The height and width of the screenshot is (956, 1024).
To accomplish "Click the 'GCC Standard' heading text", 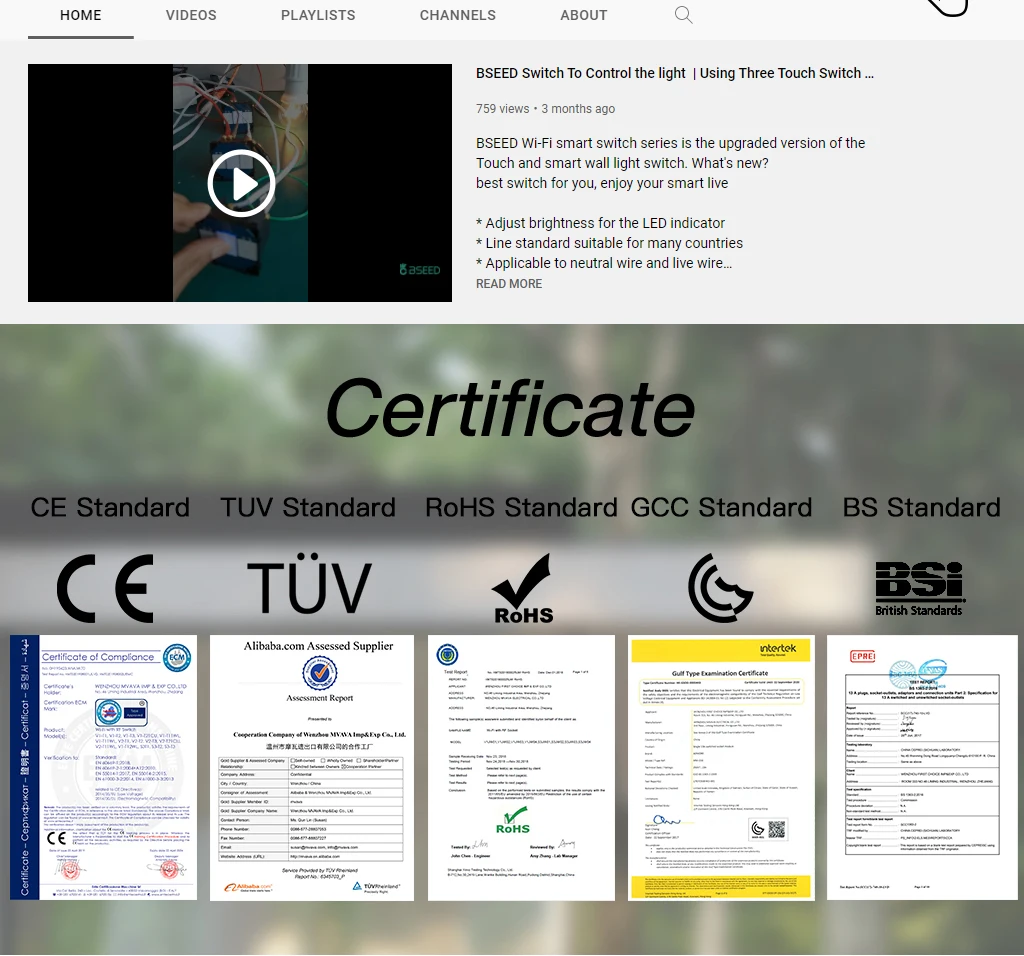I will [x=722, y=507].
